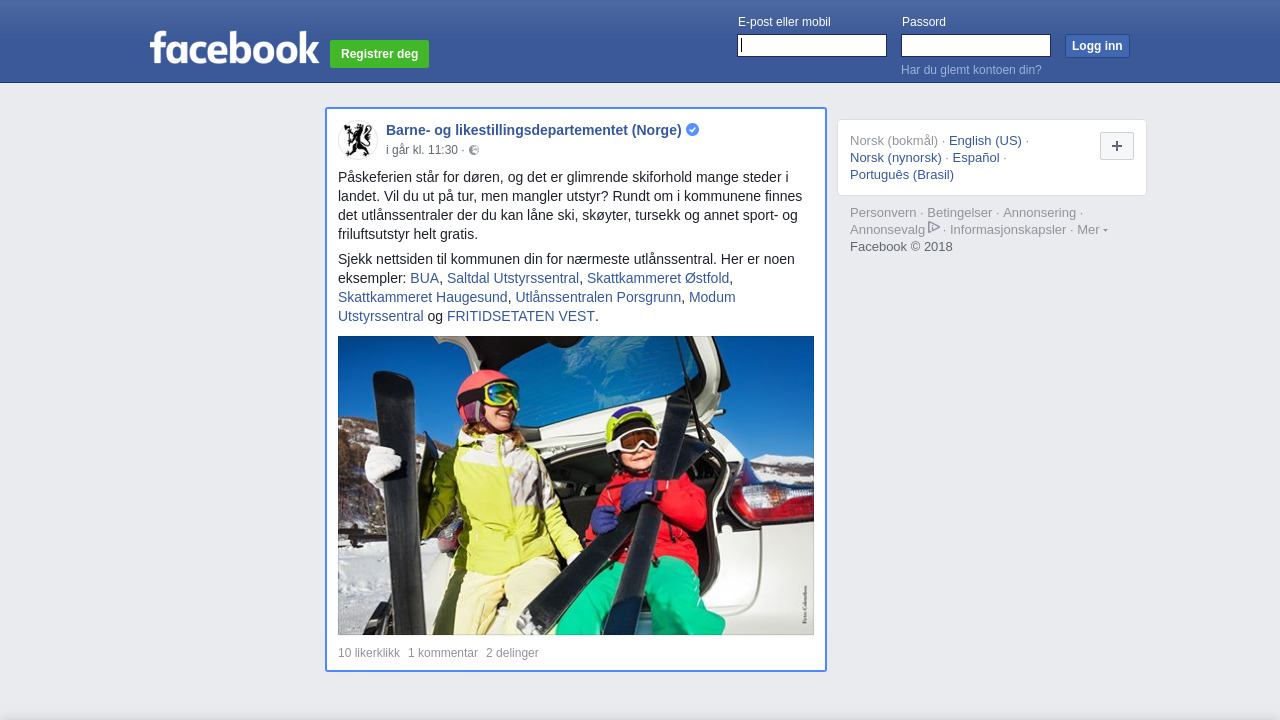Open the skiing children photo
Image resolution: width=1280 pixels, height=720 pixels.
[x=575, y=485]
